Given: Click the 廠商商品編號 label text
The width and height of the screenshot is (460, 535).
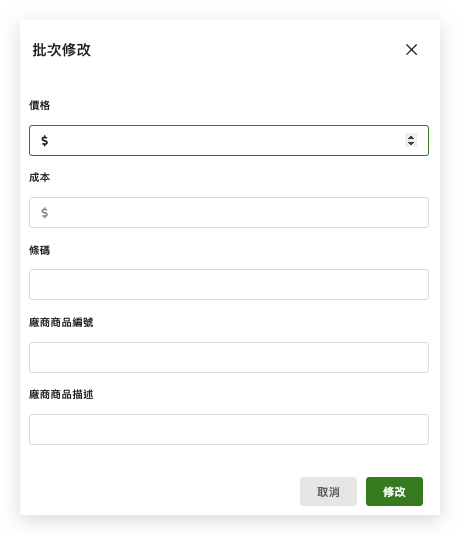Looking at the screenshot, I should click(61, 322).
